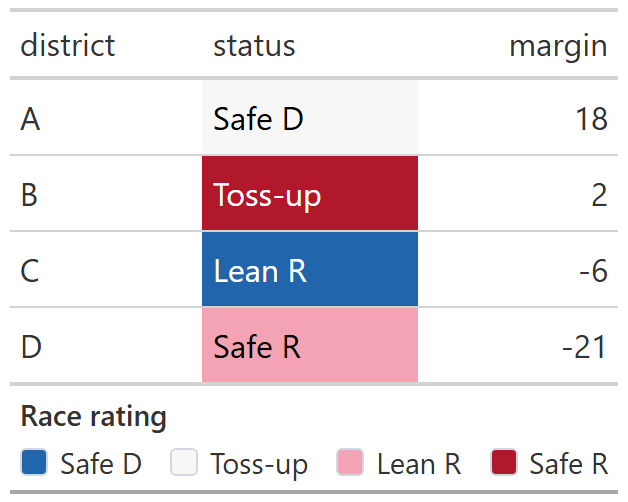Select district B cell
This screenshot has height=502, width=628.
tap(30, 194)
